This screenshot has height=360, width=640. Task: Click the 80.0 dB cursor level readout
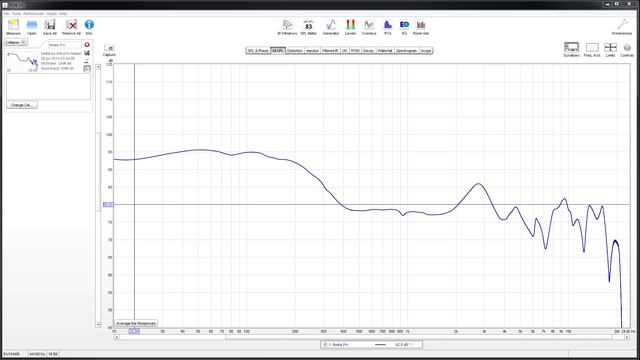(x=108, y=204)
